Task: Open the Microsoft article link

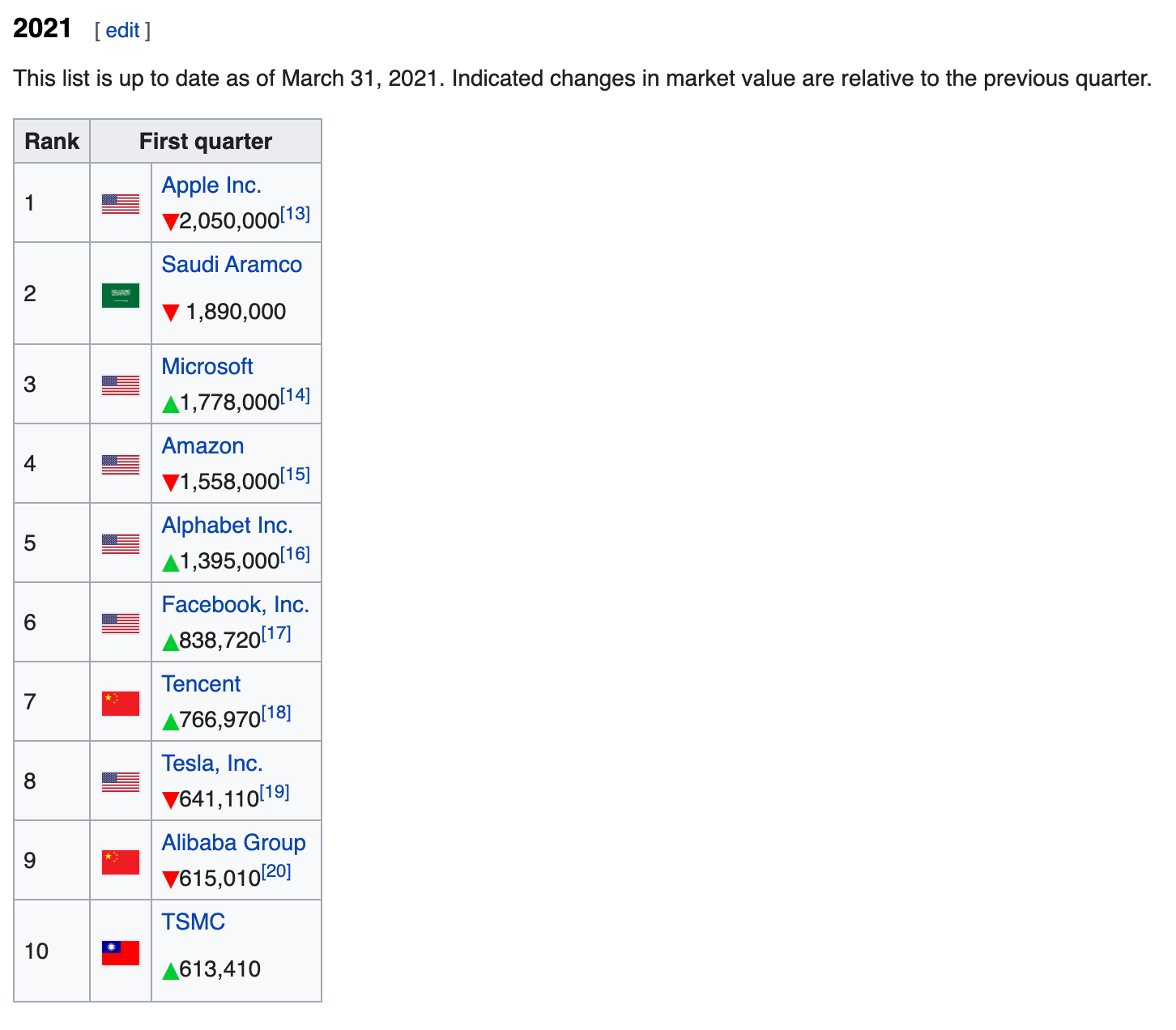Action: (x=207, y=367)
